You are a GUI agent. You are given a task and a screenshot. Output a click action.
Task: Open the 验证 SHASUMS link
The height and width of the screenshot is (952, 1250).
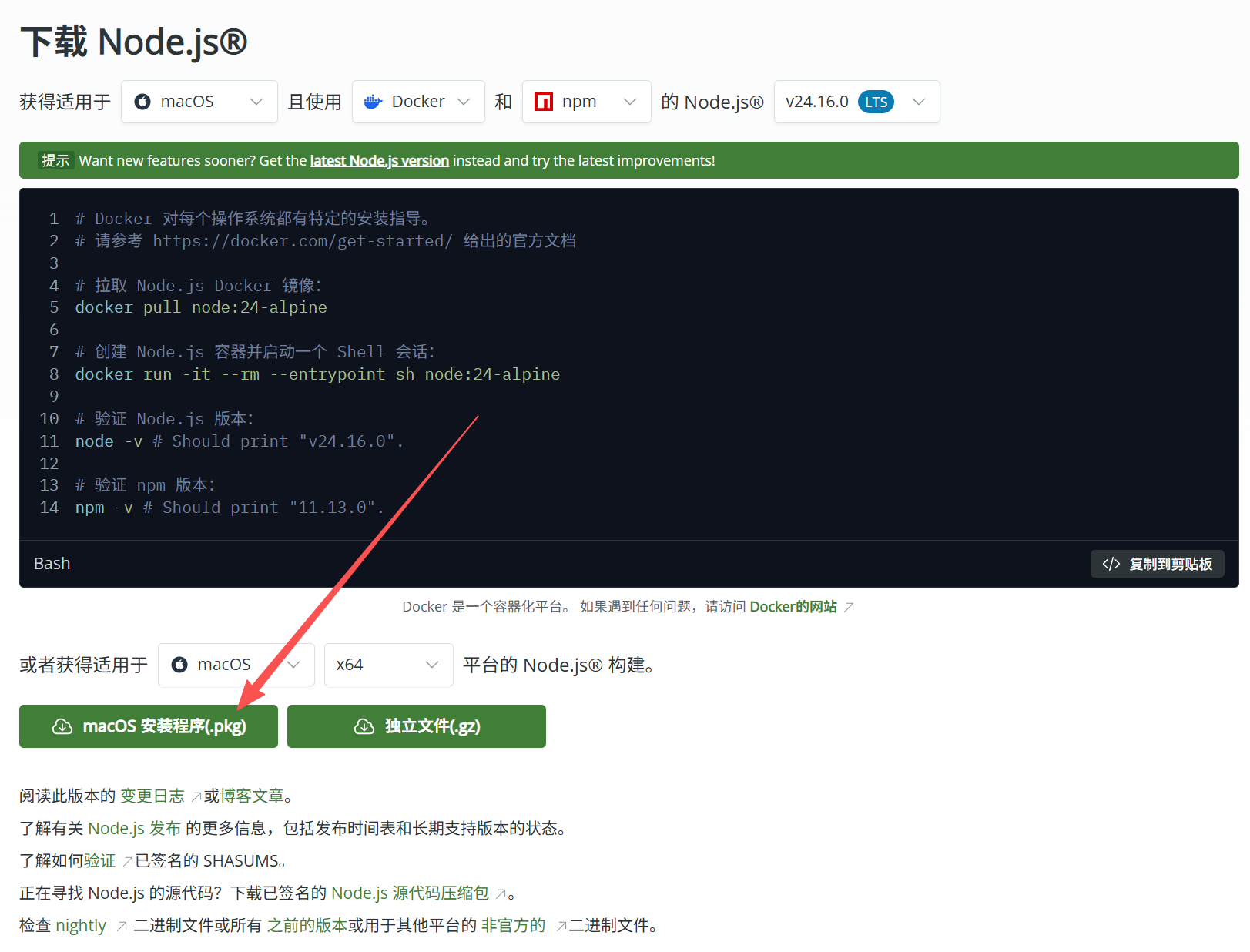(x=100, y=860)
